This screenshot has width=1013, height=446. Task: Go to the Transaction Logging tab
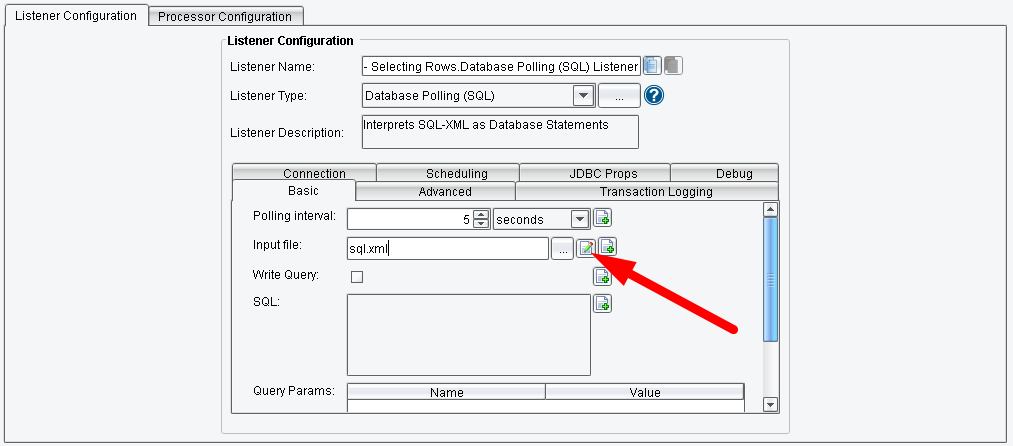655,192
